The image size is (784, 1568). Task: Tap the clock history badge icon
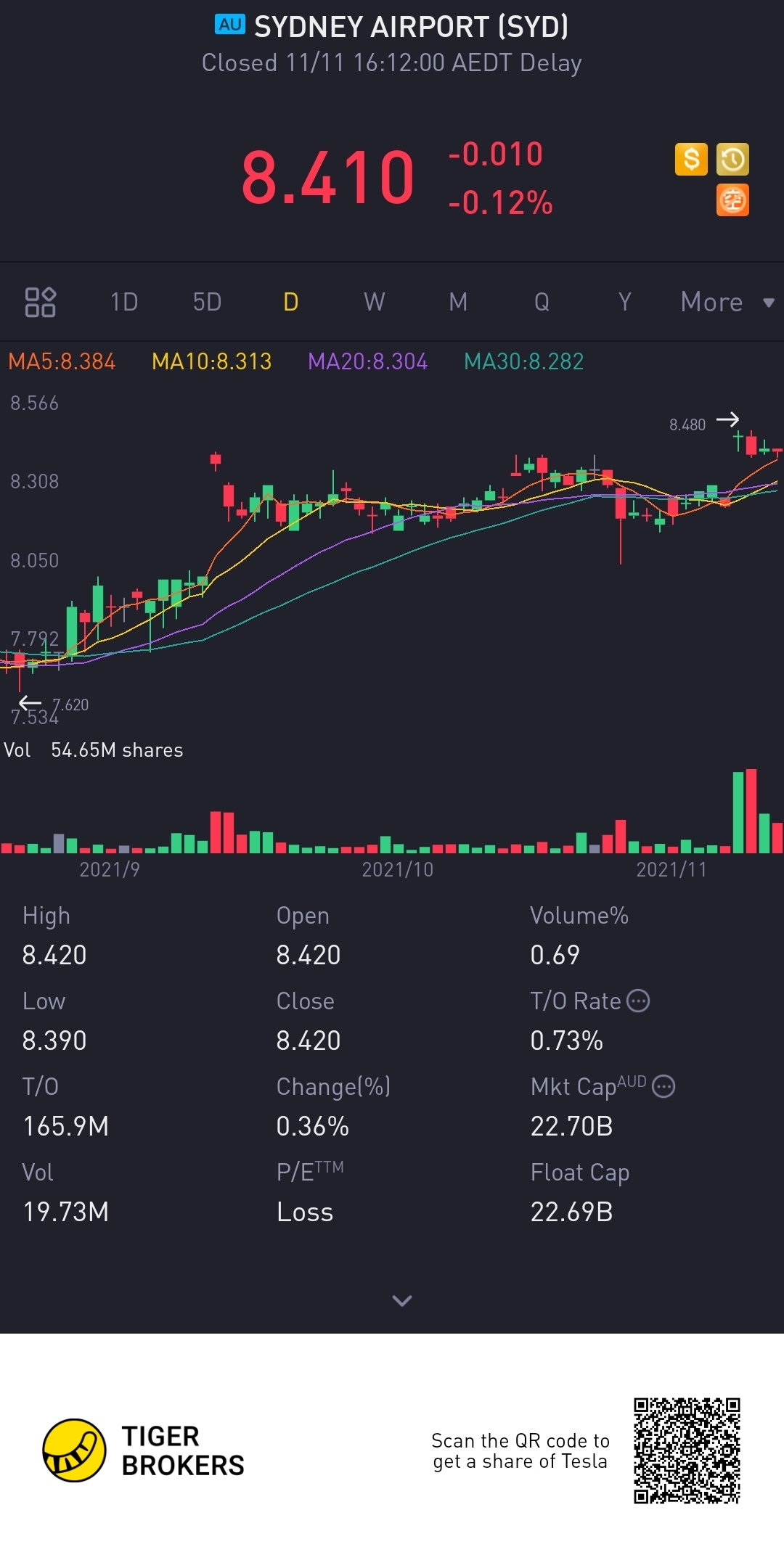click(732, 159)
